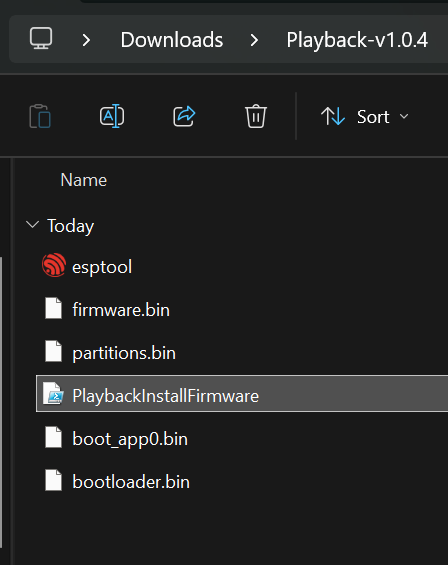Click the Delete trash can icon
Image resolution: width=448 pixels, height=565 pixels.
(256, 116)
